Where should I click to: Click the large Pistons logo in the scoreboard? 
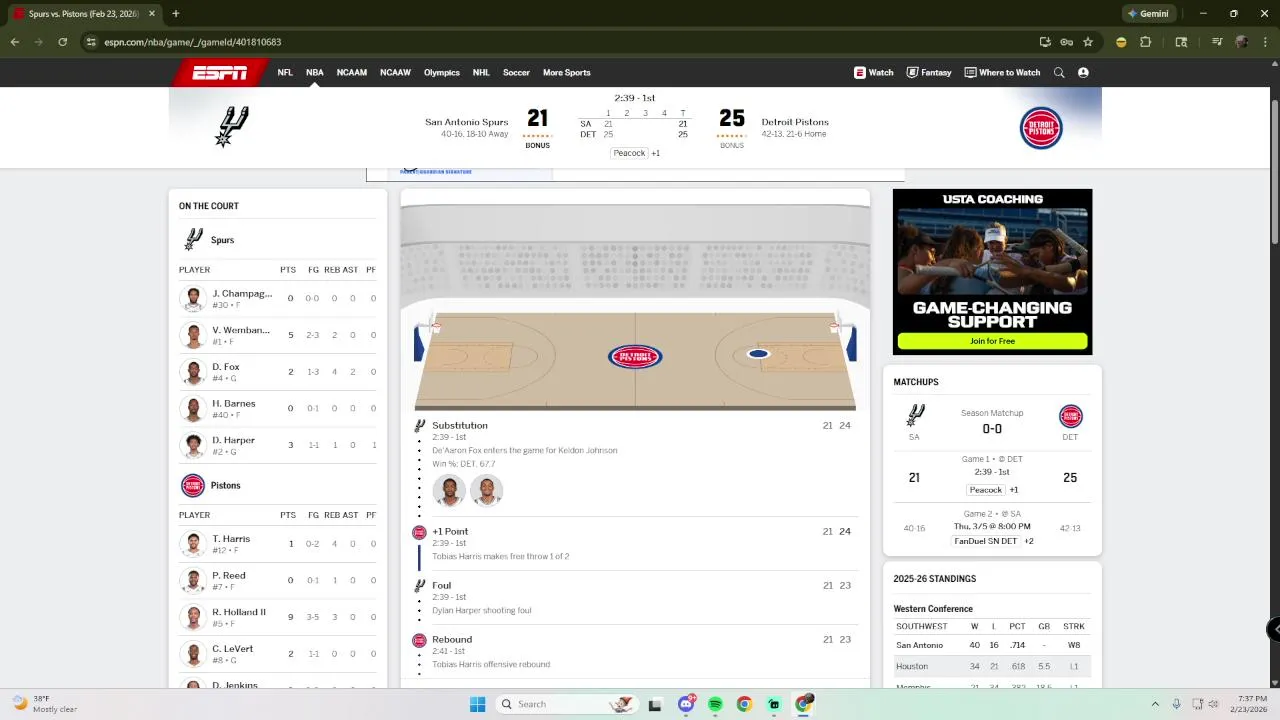click(x=1041, y=129)
